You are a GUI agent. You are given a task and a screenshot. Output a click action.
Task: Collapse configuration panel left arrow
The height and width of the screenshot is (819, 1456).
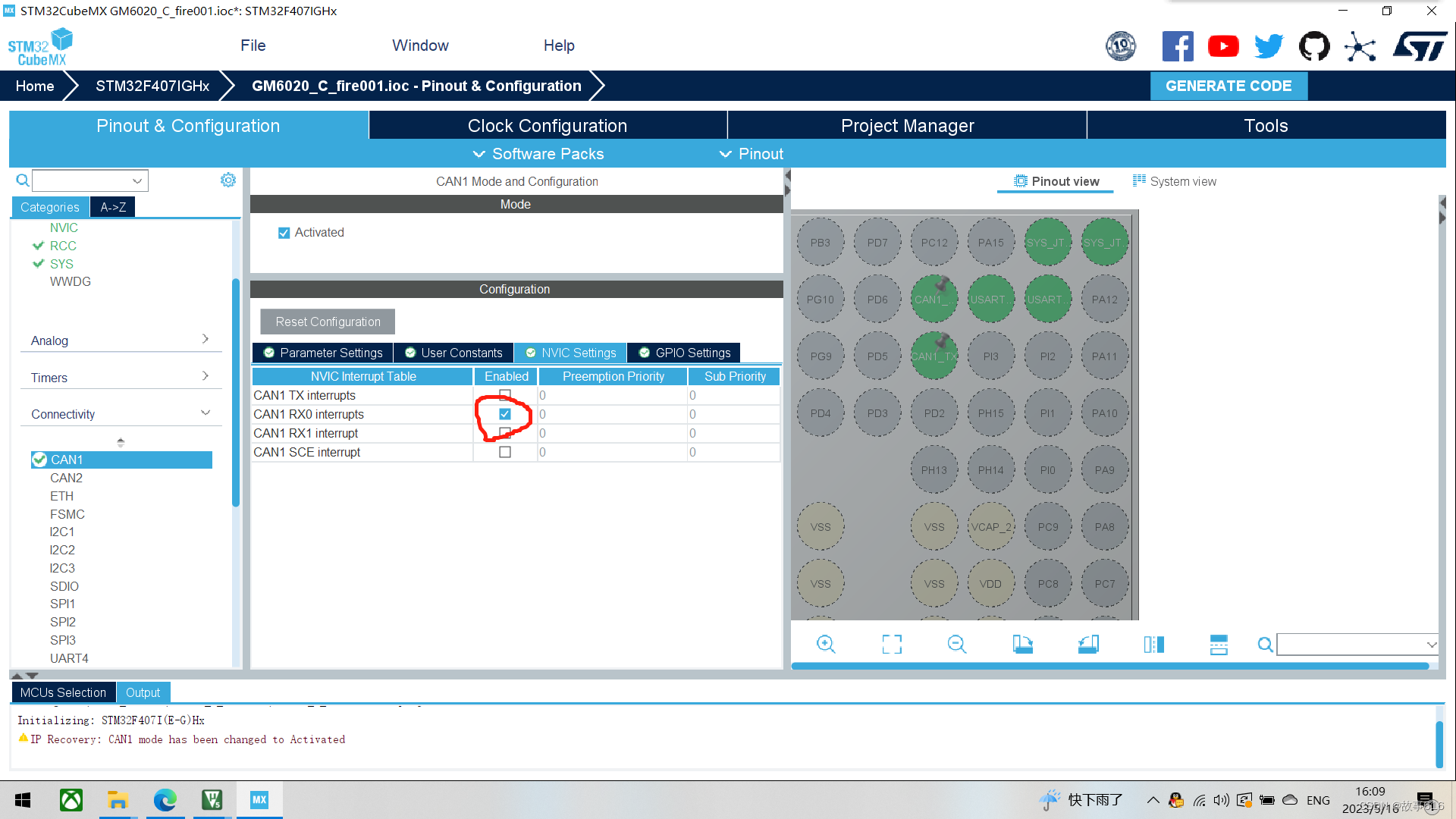[788, 176]
